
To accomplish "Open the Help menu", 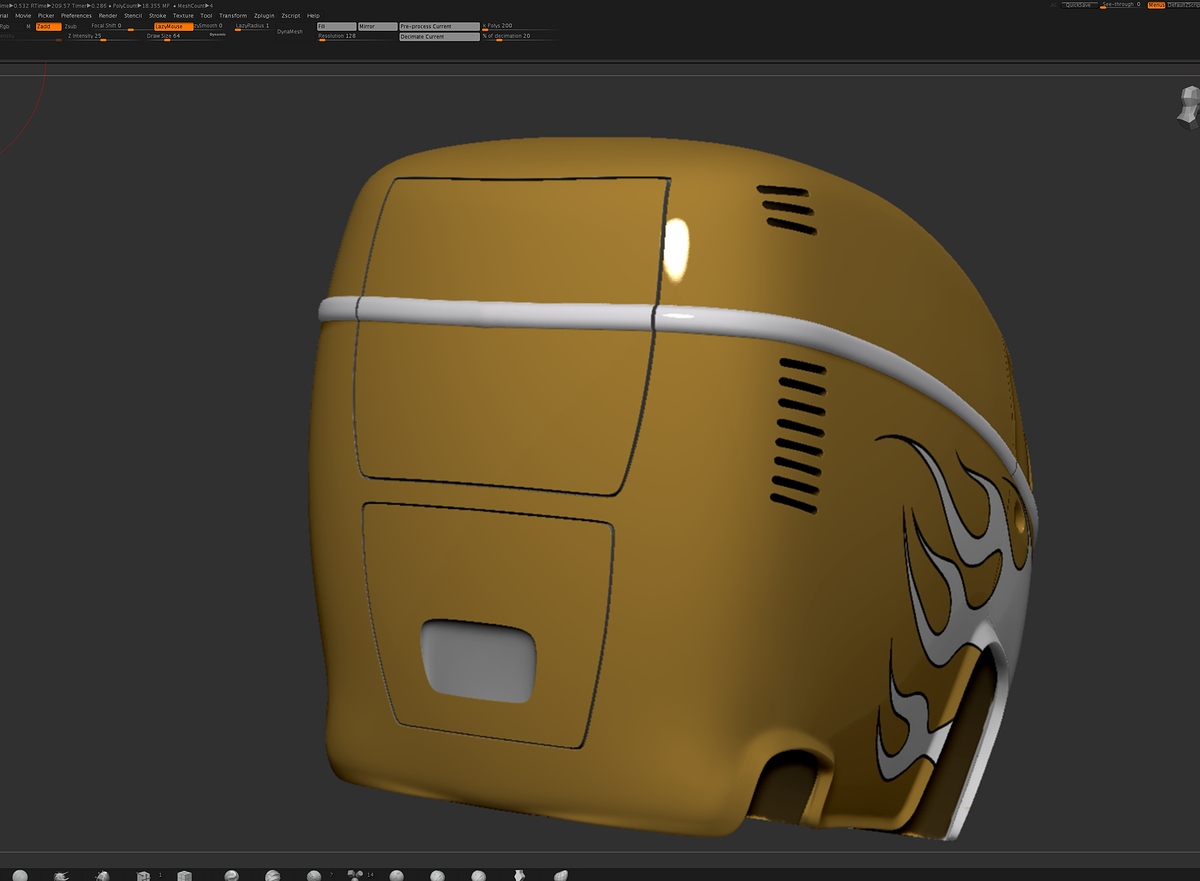I will click(x=313, y=16).
